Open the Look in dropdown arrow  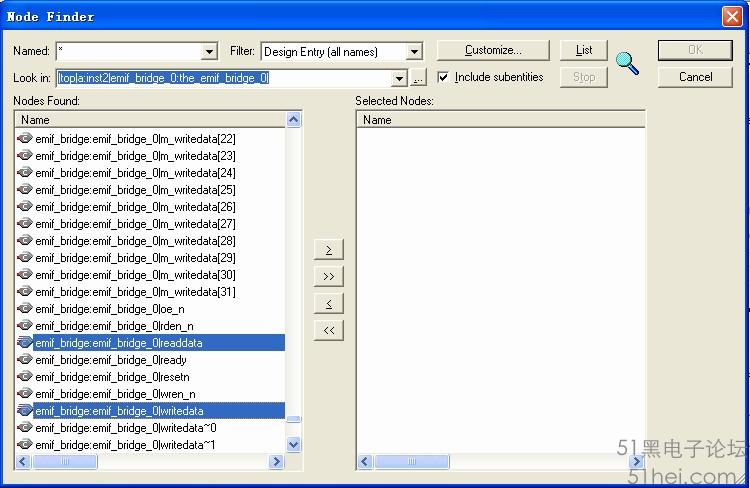[399, 78]
